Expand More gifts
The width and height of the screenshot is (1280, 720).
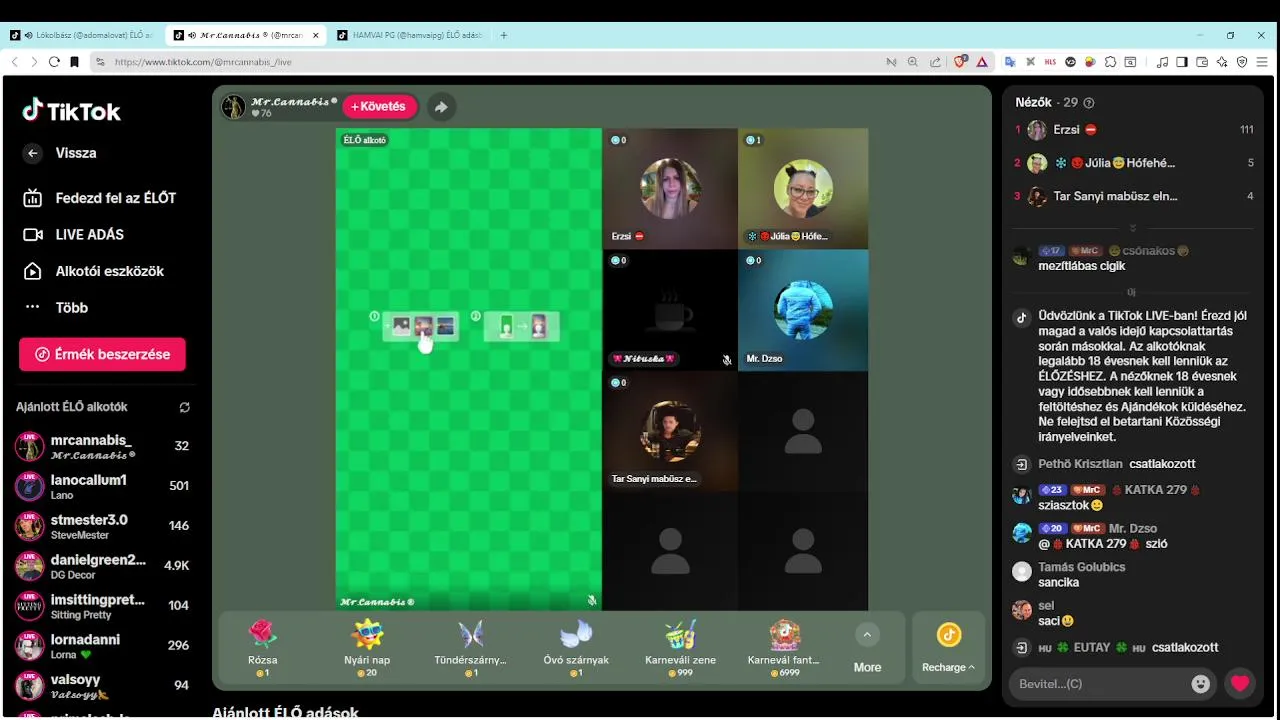pyautogui.click(x=867, y=649)
